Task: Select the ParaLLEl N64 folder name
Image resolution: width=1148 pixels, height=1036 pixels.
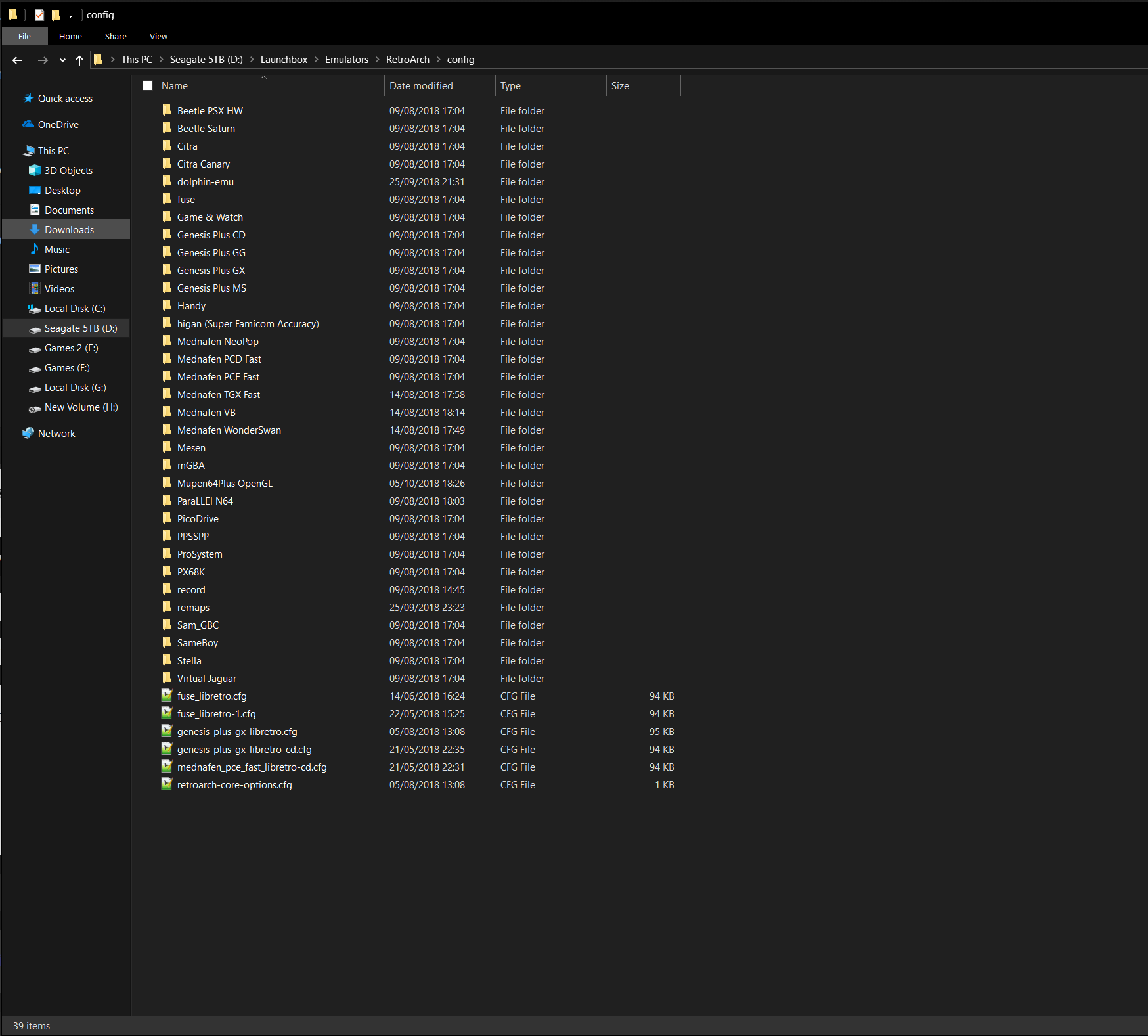Action: (x=205, y=501)
